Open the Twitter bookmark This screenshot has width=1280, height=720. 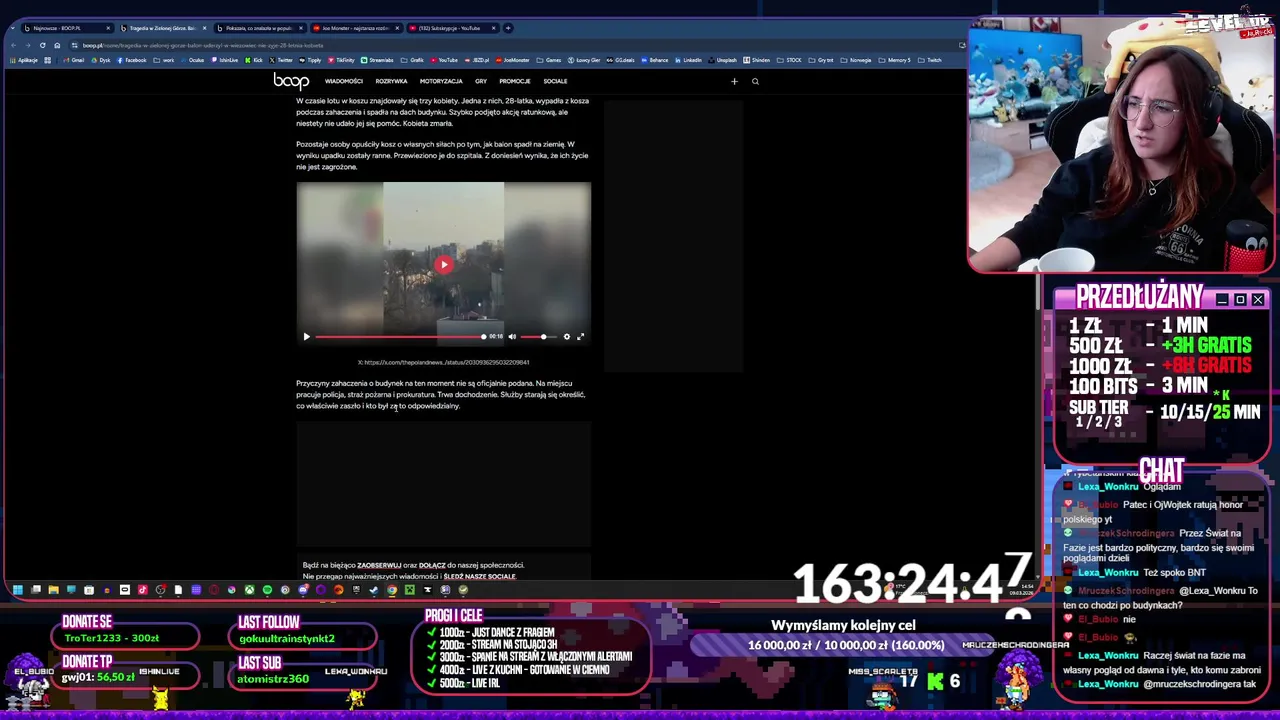[281, 60]
